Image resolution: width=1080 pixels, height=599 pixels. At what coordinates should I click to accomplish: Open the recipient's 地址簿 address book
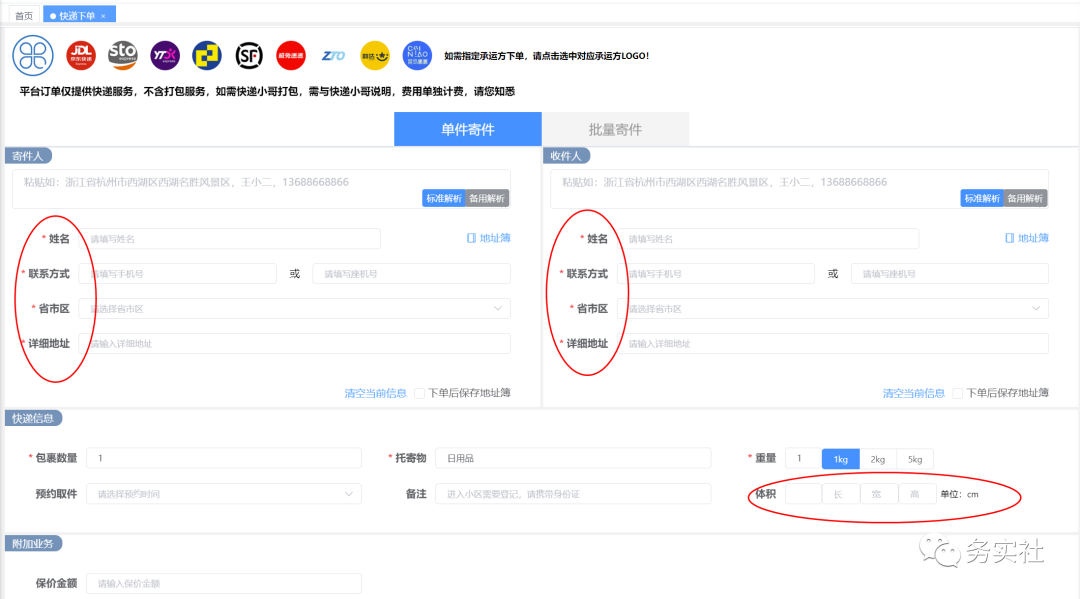tap(1027, 238)
